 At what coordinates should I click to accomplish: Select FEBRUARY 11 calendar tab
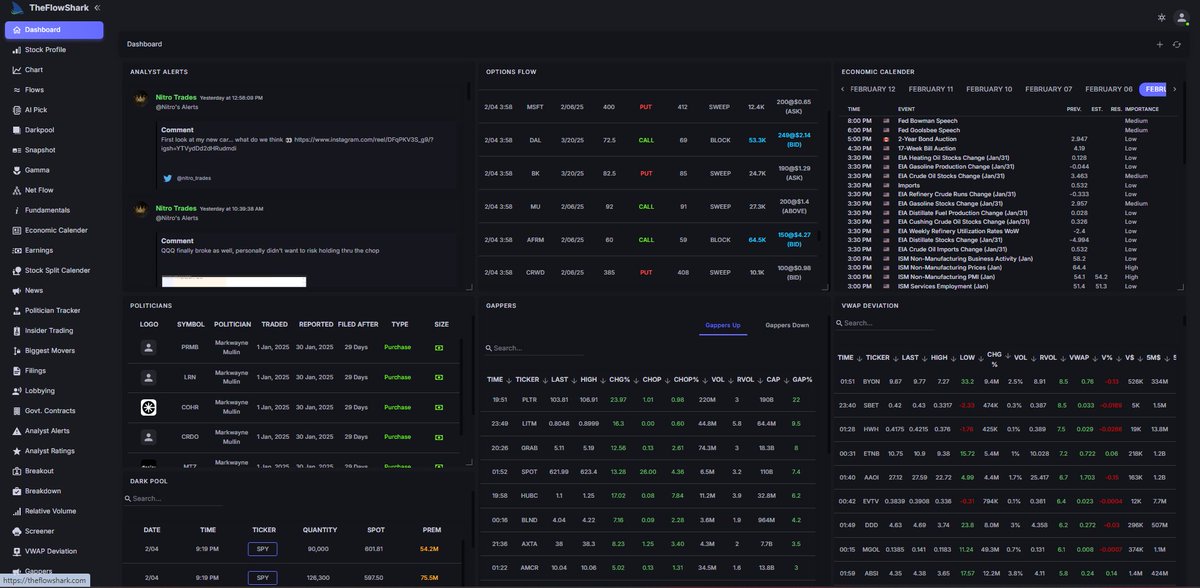pyautogui.click(x=930, y=89)
